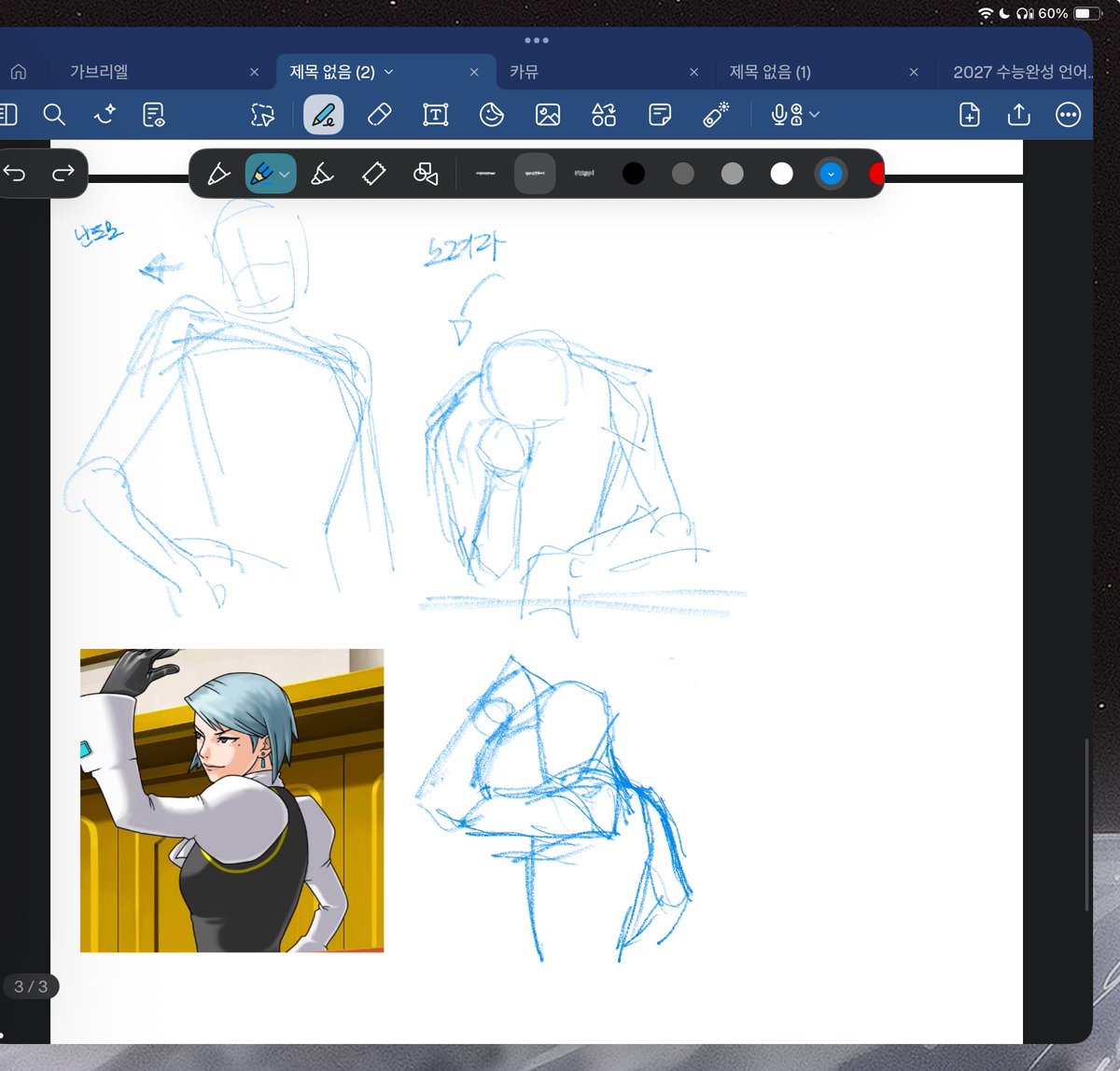This screenshot has height=1071, width=1120.
Task: Close the 제목 없음 (2) tab
Action: (x=474, y=72)
